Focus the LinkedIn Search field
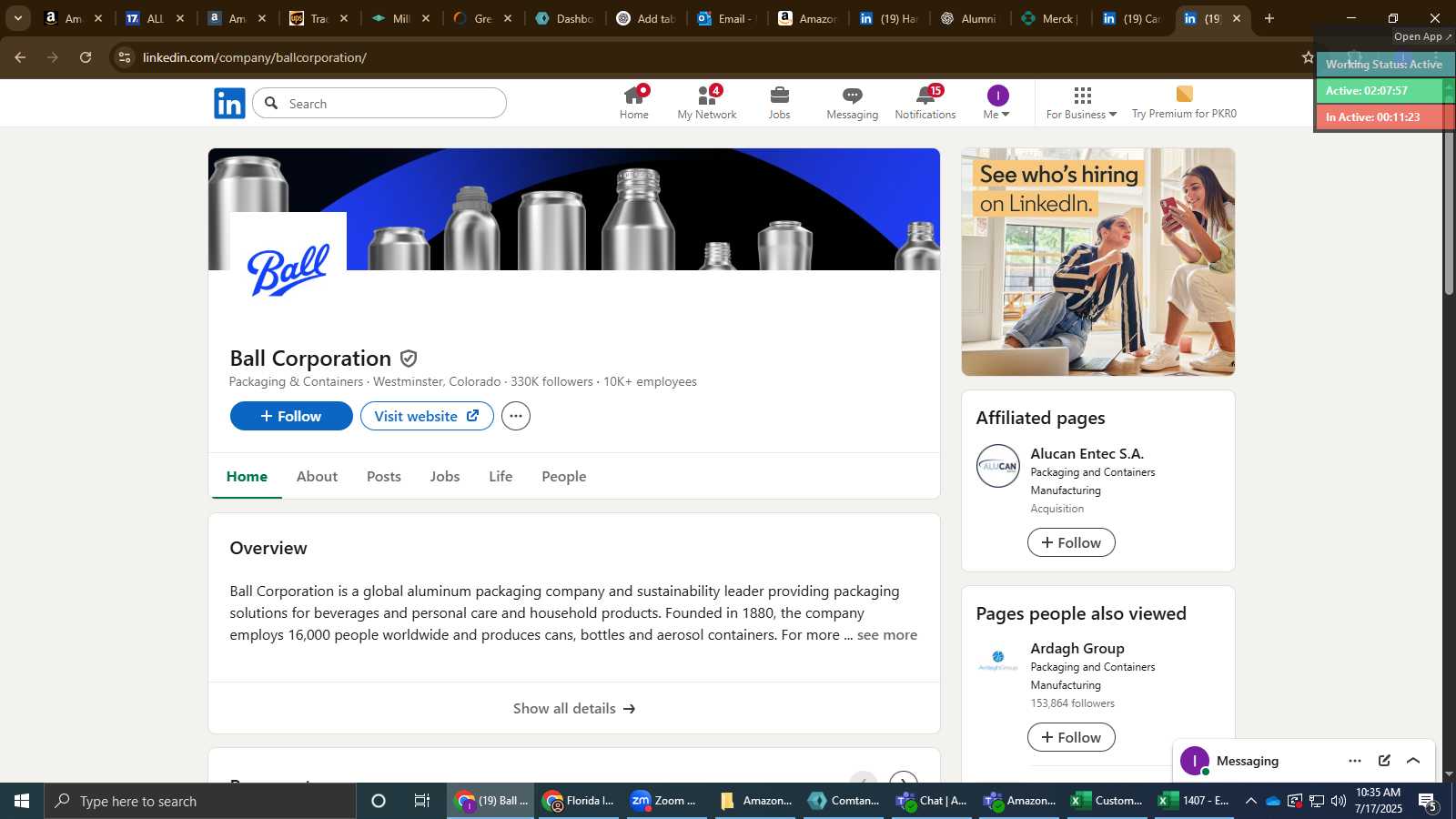 click(379, 103)
